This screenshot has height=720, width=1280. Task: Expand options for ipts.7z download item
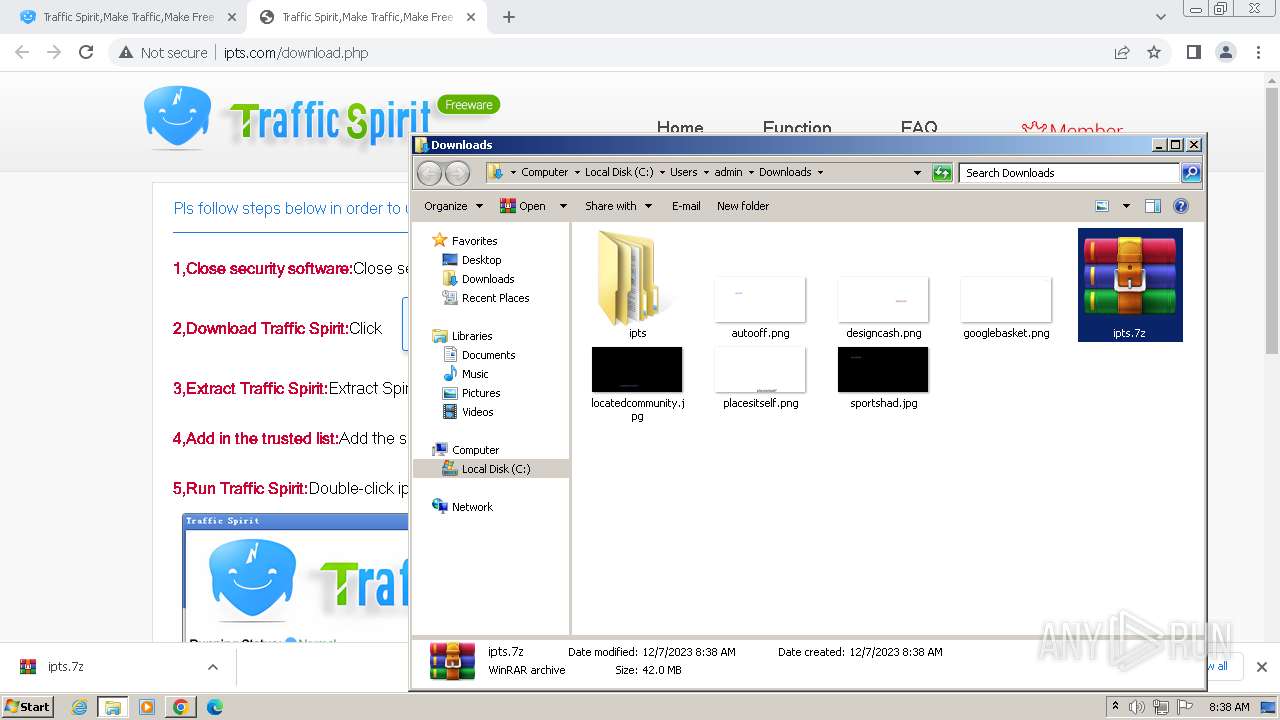tap(212, 667)
